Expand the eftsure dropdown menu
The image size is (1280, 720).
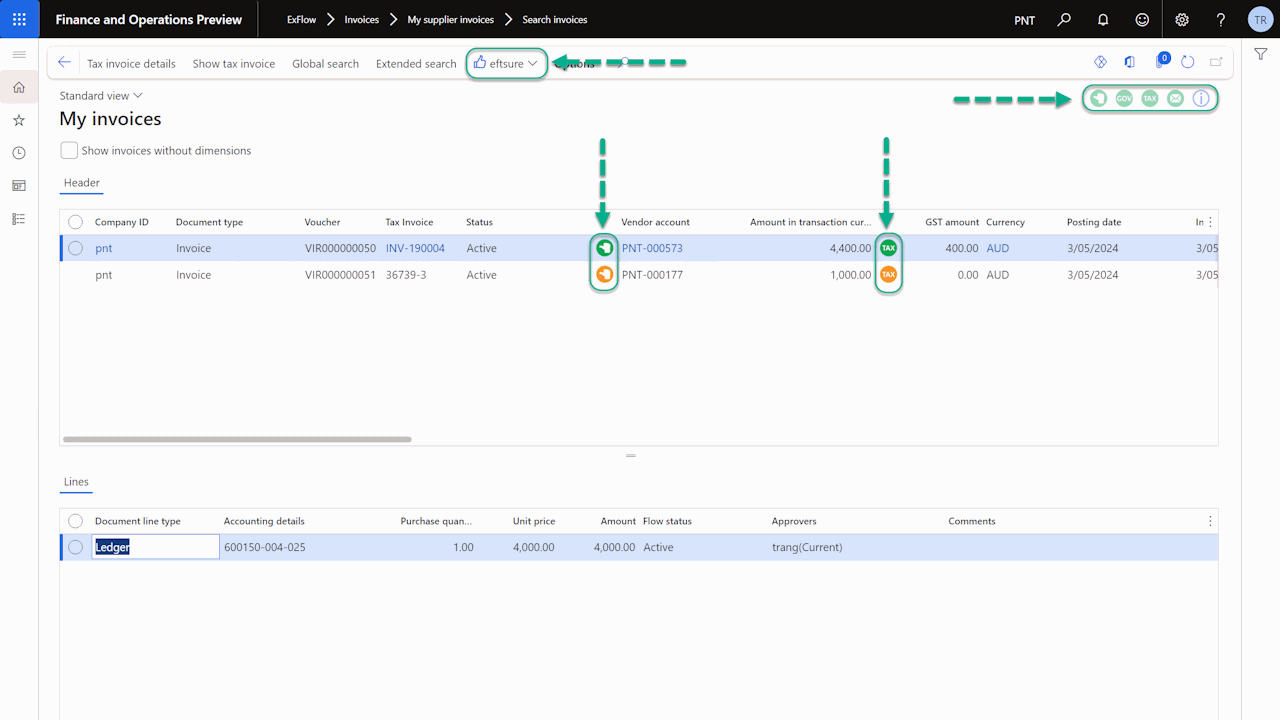pos(507,63)
